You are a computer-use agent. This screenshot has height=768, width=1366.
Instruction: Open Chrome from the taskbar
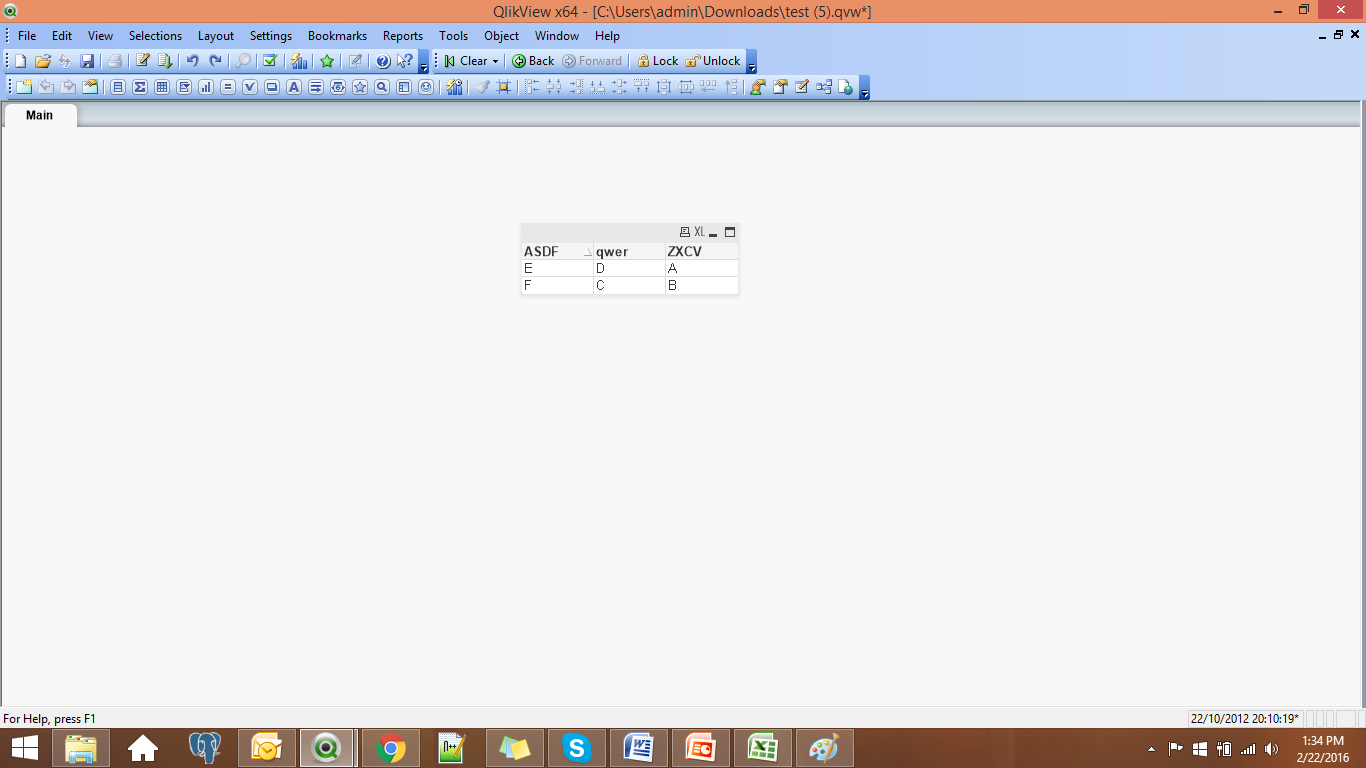click(x=391, y=747)
